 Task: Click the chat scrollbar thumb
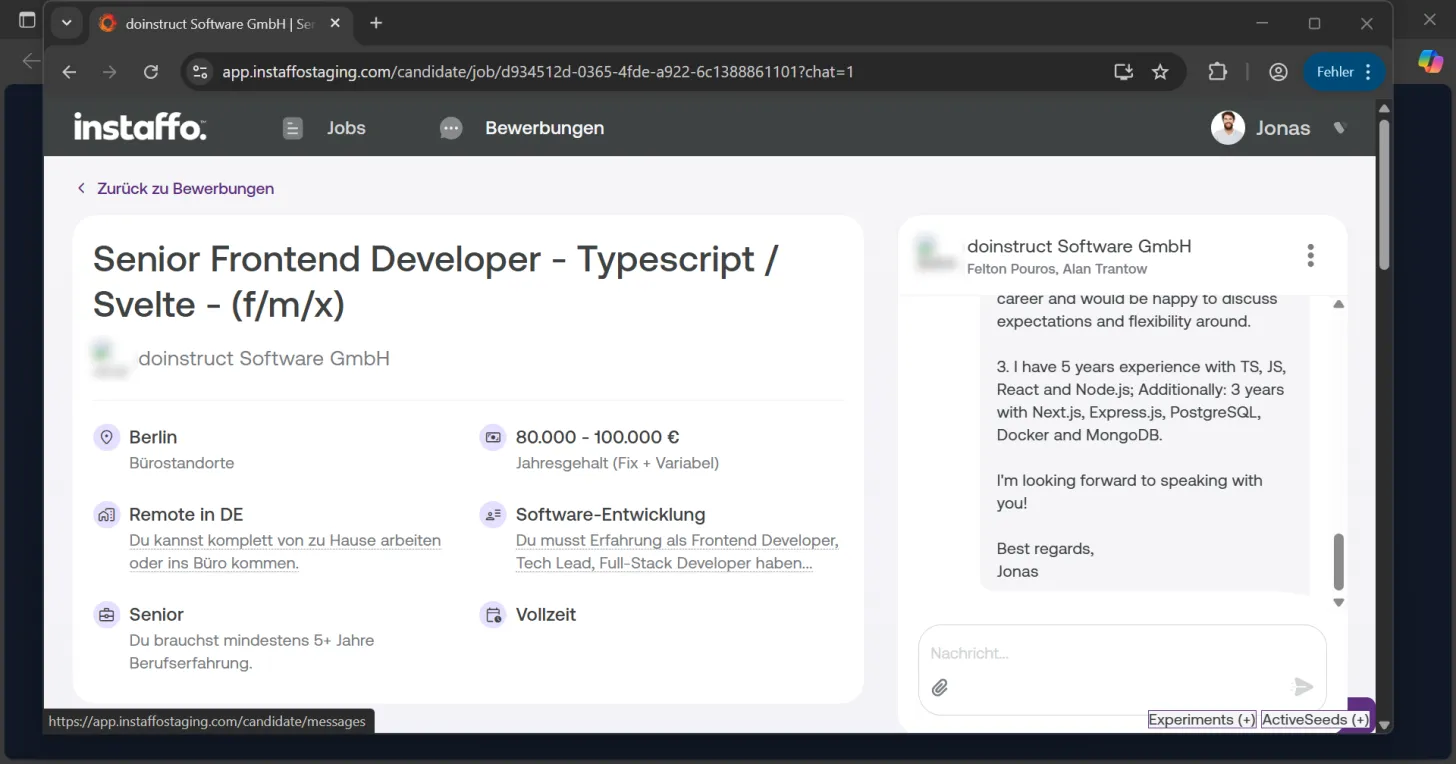pyautogui.click(x=1339, y=562)
